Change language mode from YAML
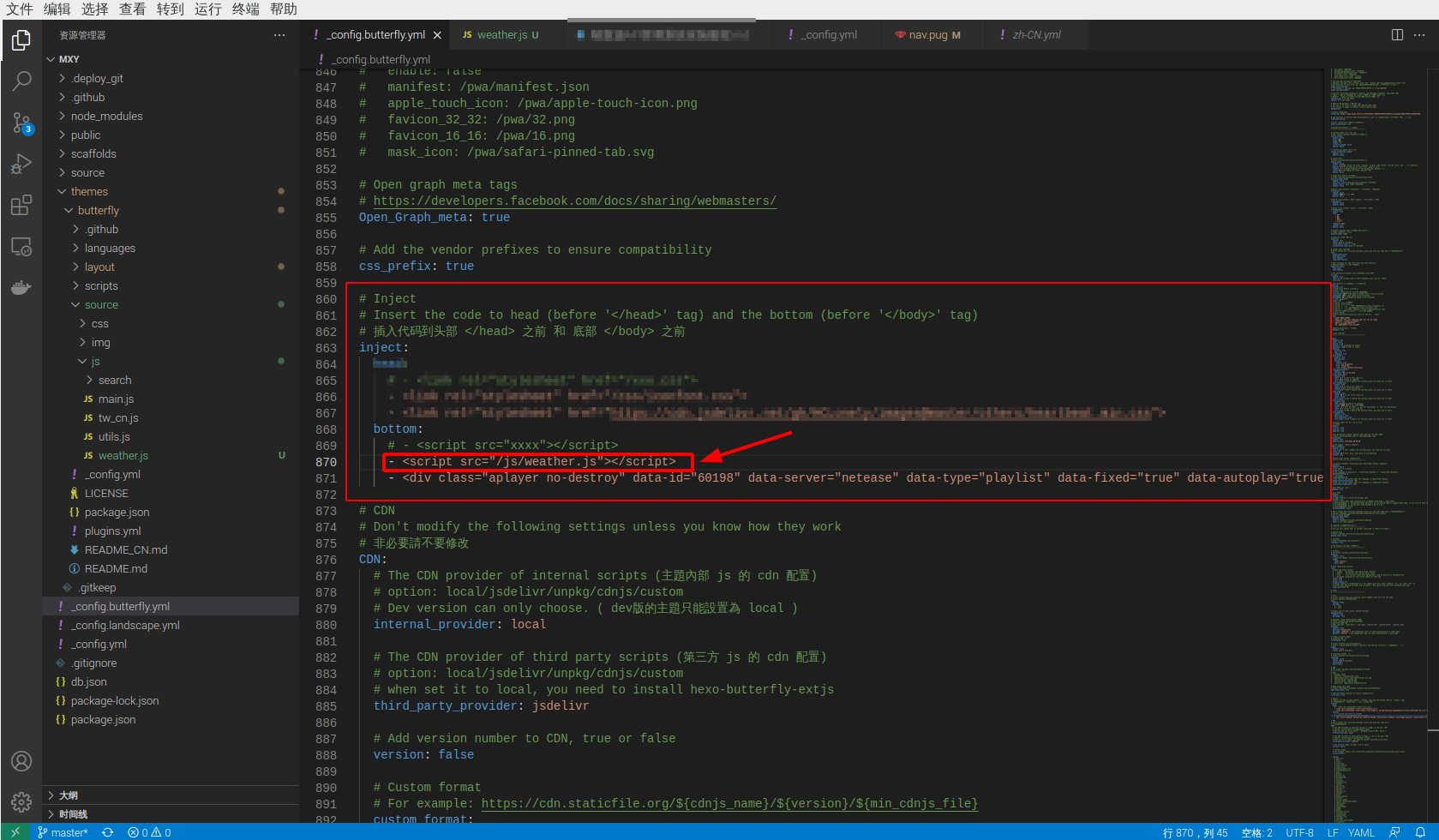Screen dimensions: 1439x840 click(1361, 832)
